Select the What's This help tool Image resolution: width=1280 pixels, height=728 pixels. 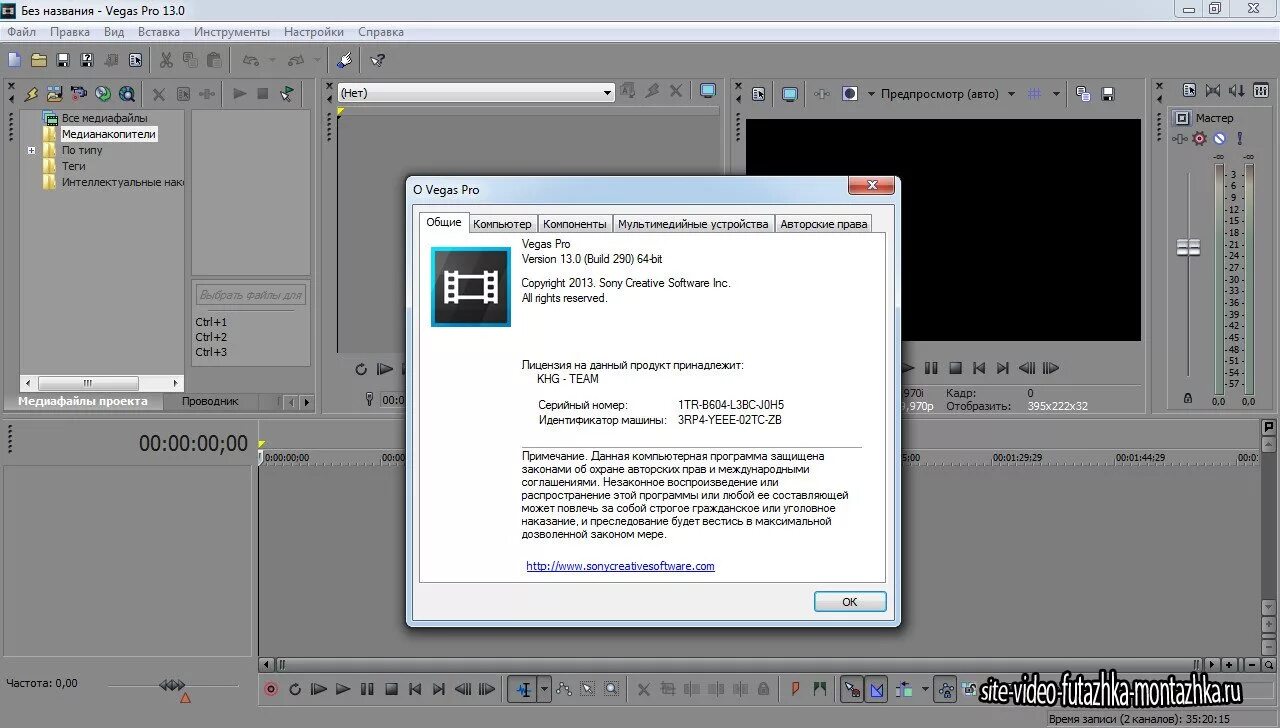point(376,60)
